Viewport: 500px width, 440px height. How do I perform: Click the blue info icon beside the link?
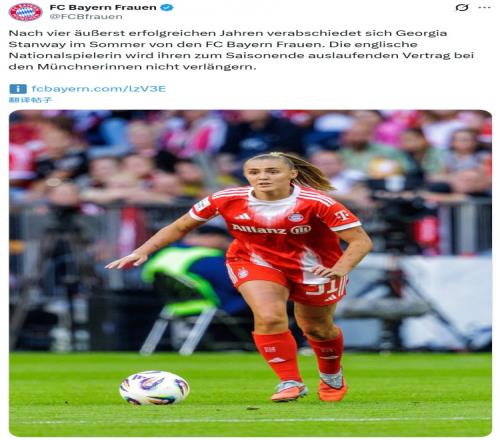point(18,89)
